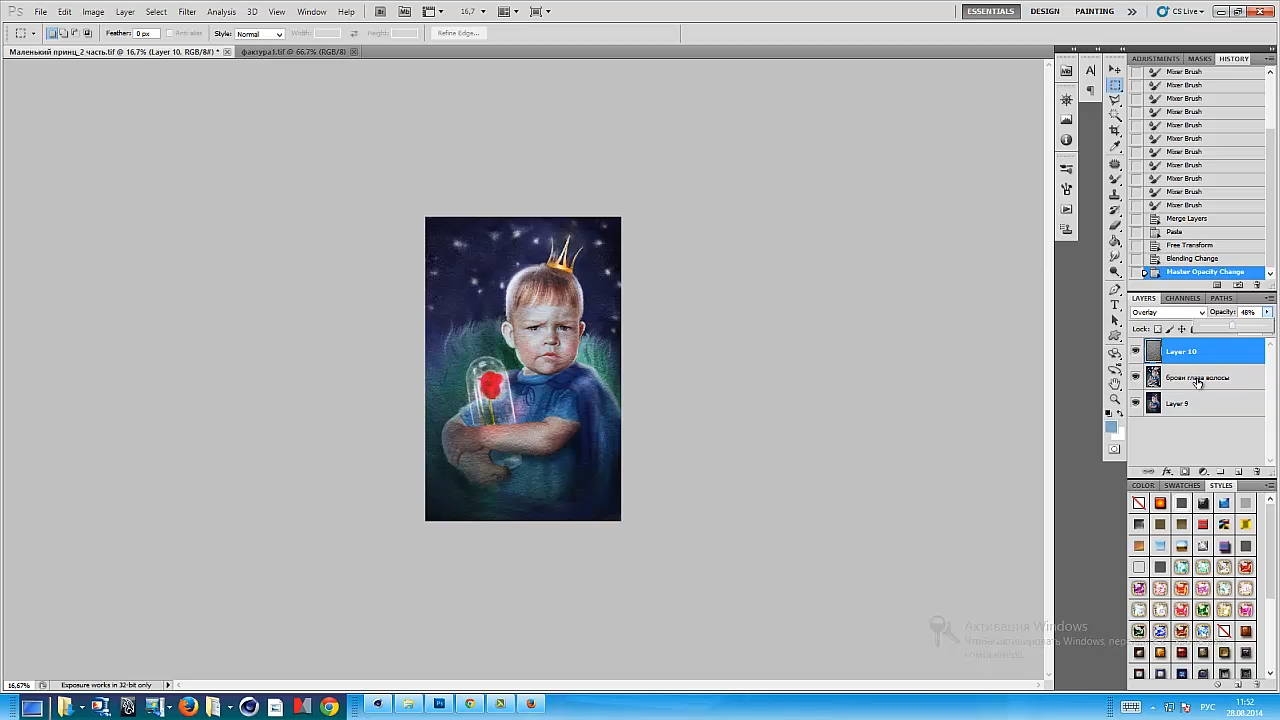Select the Pen tool
The height and width of the screenshot is (720, 1280).
pyautogui.click(x=1115, y=290)
